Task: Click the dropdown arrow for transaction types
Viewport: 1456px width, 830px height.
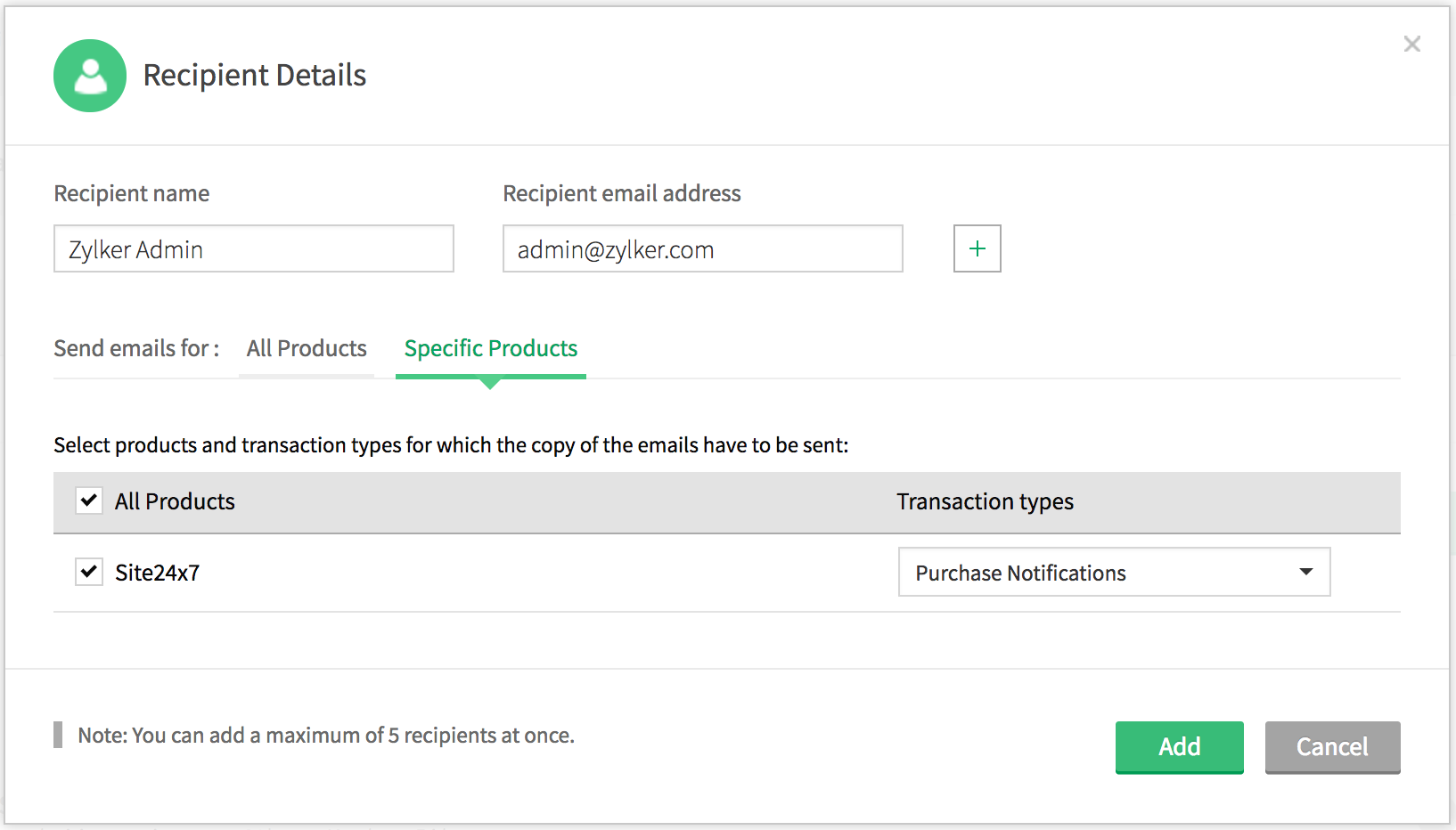Action: 1305,572
